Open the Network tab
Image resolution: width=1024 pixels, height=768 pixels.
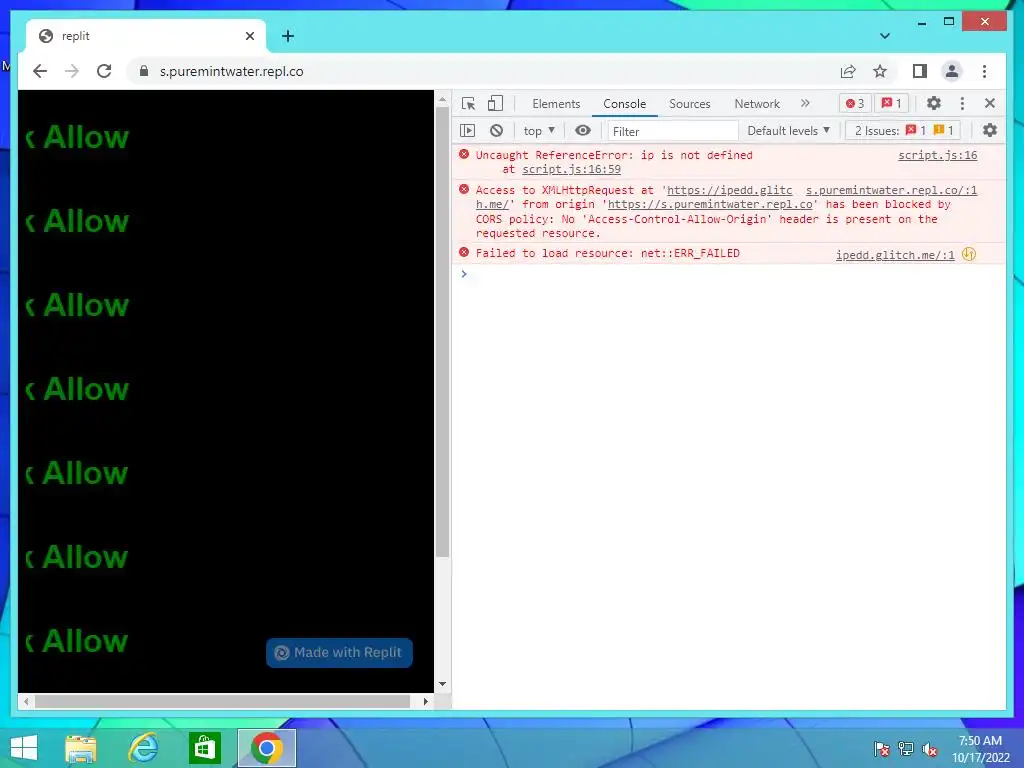757,104
